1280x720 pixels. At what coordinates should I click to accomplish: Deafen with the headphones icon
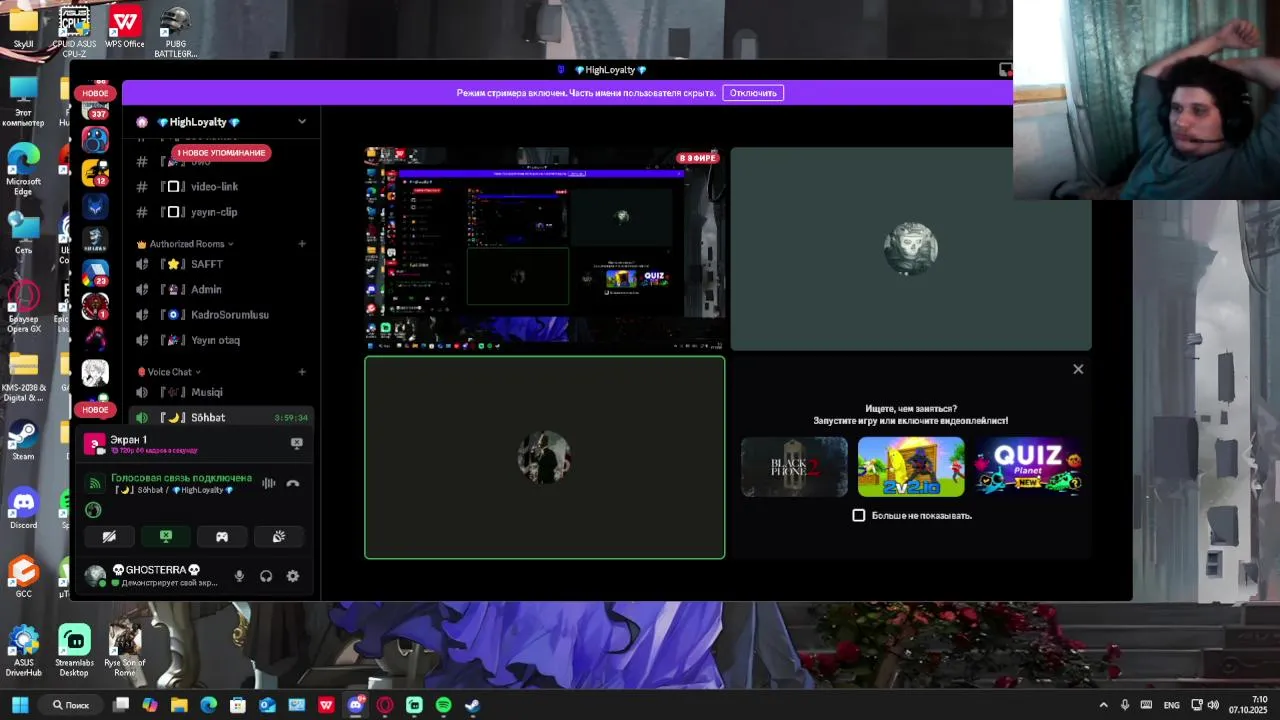click(x=266, y=576)
